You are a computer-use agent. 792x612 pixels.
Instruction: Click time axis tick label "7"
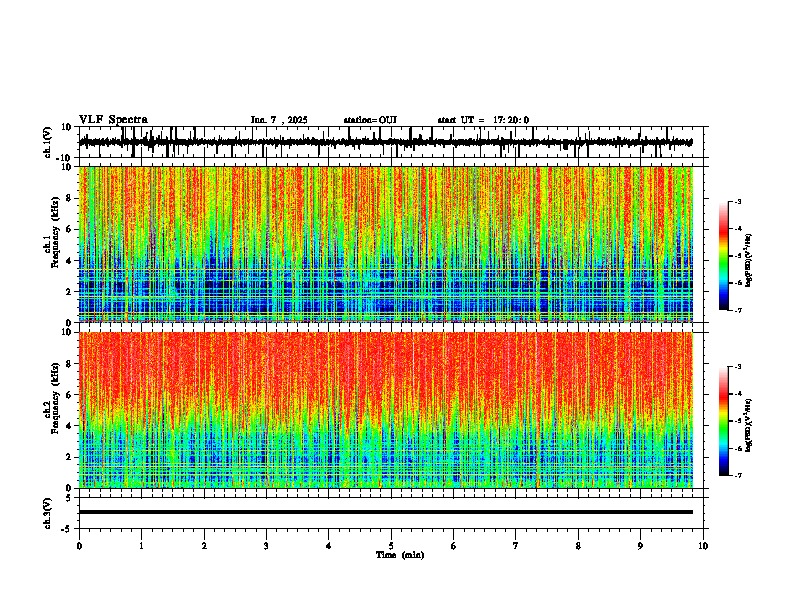pyautogui.click(x=516, y=546)
